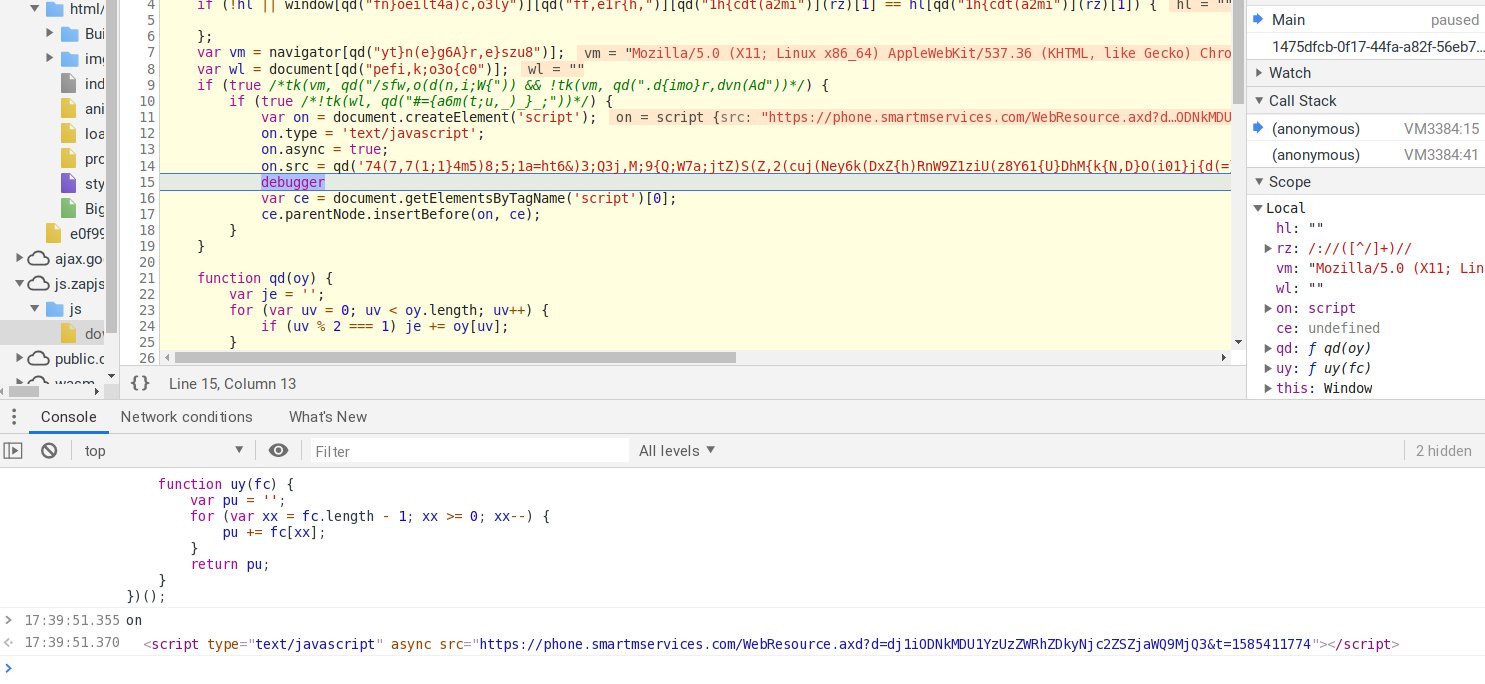Open the top execution context dropdown
The width and height of the screenshot is (1485, 684).
click(163, 451)
